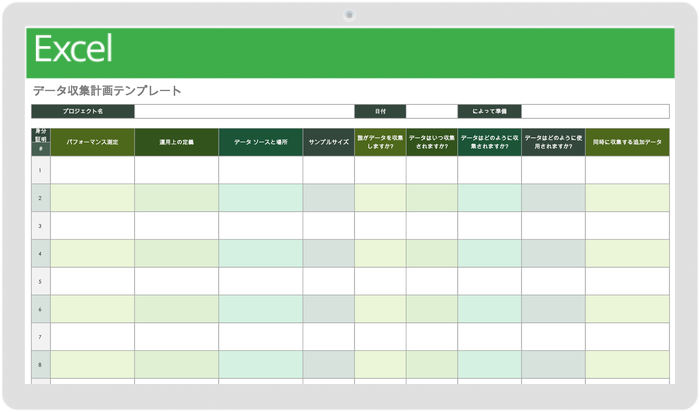Image resolution: width=700 pixels, height=412 pixels.
Task: Click row number 1 cell
Action: (x=41, y=170)
